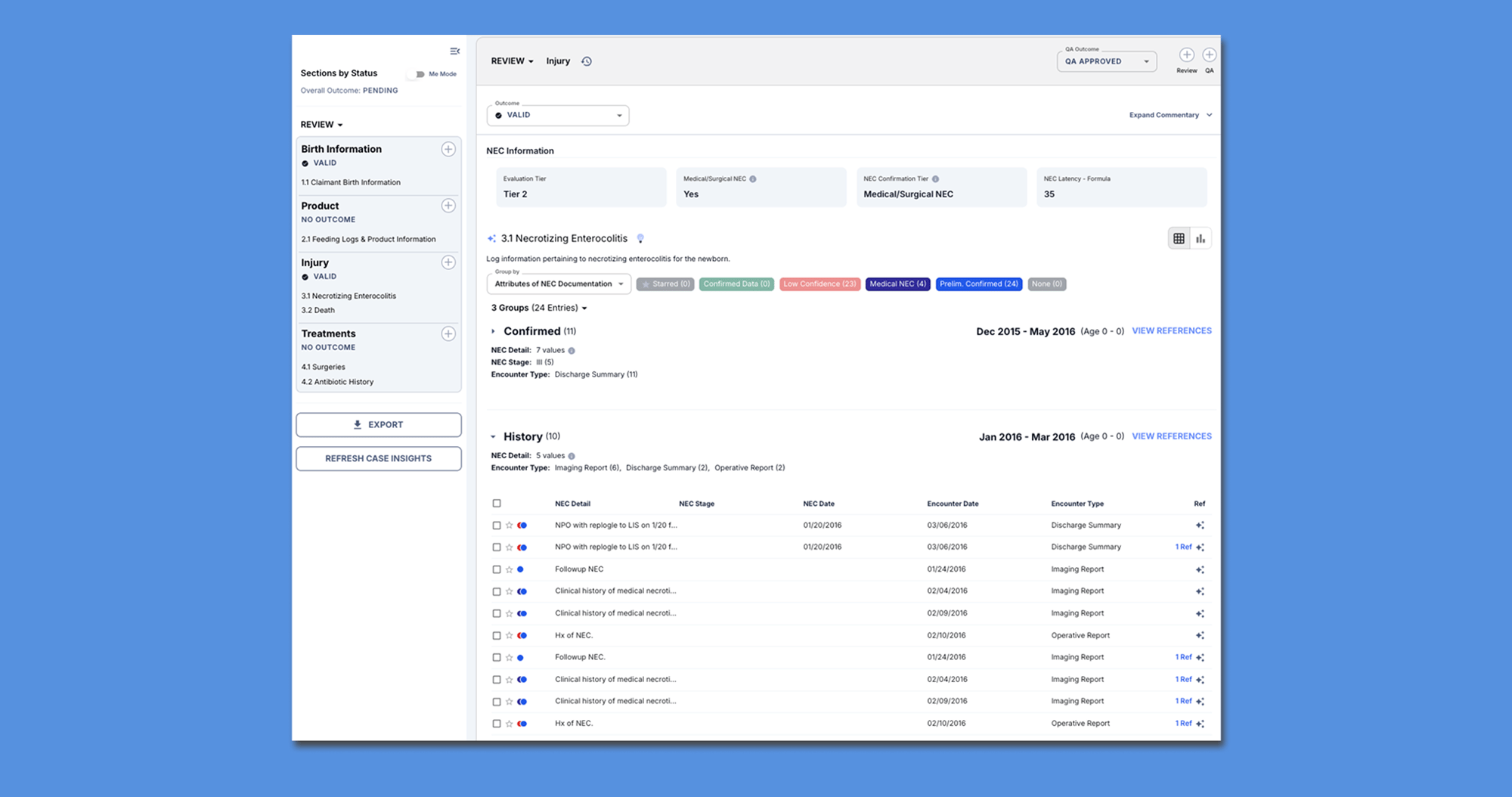This screenshot has height=797, width=1512.
Task: Open 1.1 Claimant Birth Information section
Action: coord(351,182)
